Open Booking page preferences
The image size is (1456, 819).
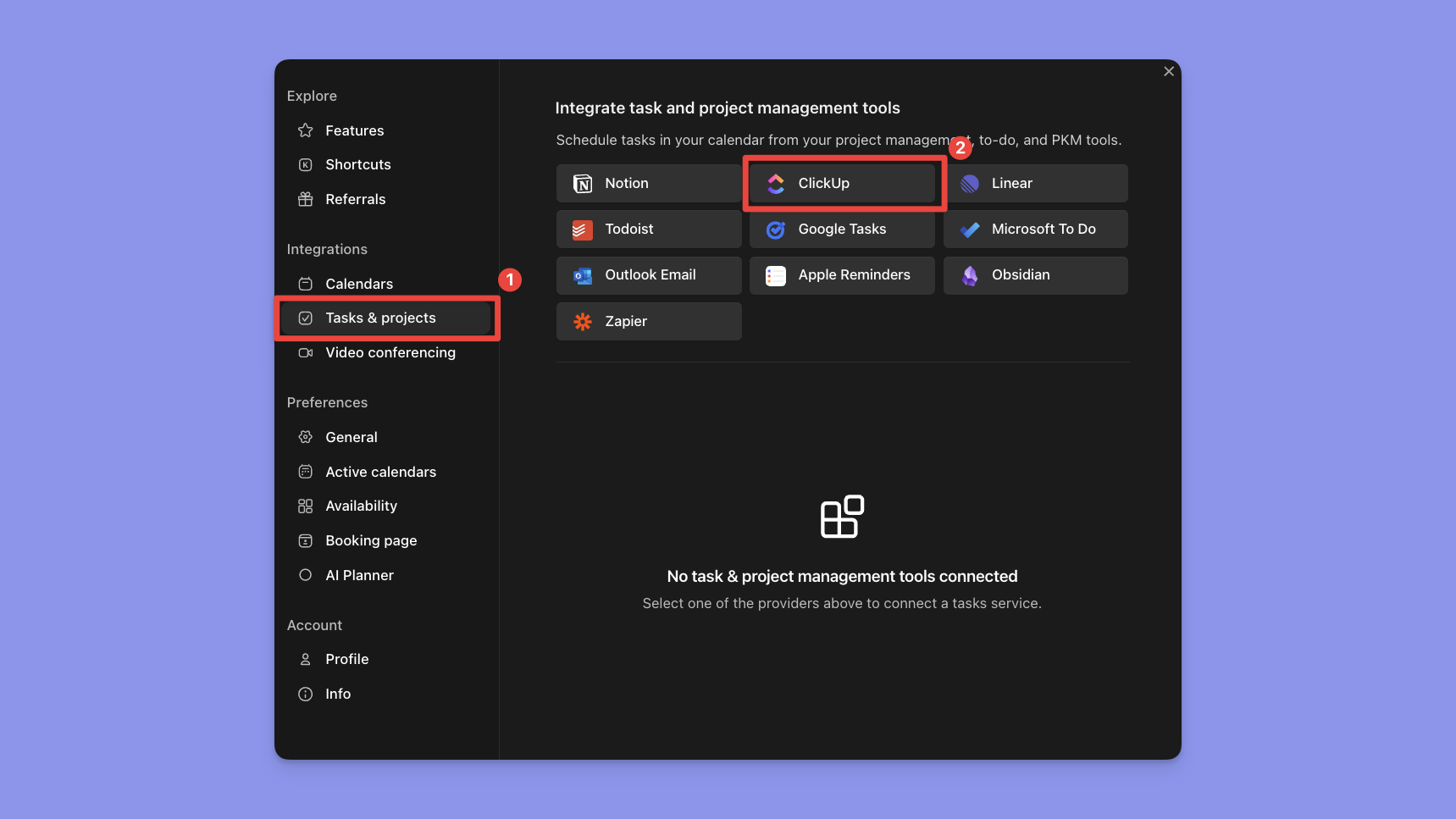pos(386,540)
